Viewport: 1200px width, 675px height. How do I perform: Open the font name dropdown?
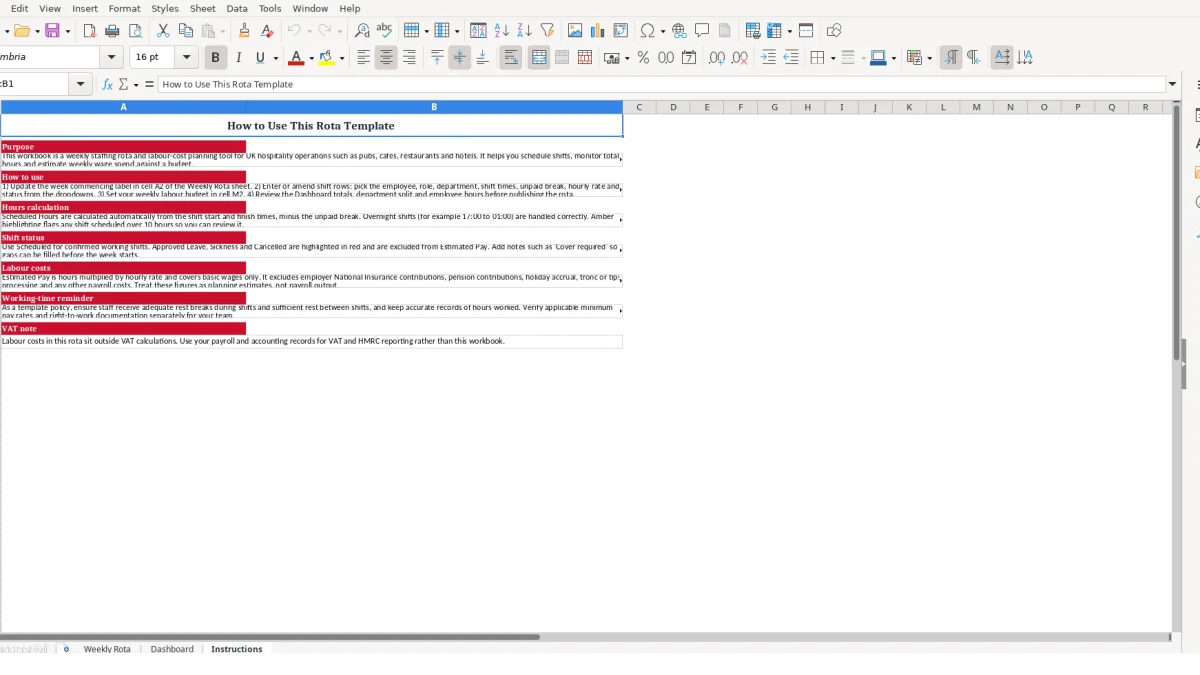click(111, 58)
